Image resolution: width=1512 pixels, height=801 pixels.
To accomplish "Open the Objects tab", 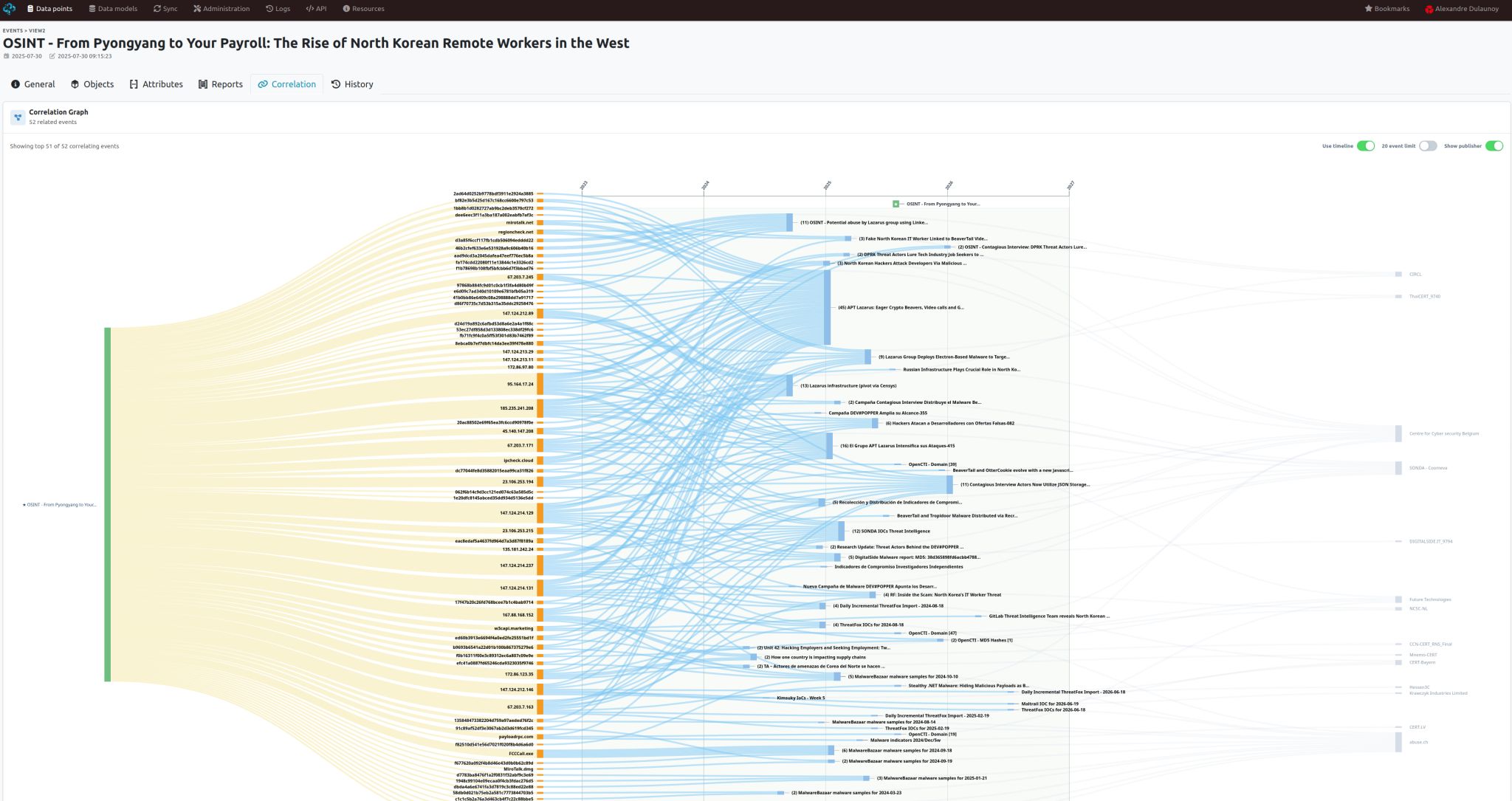I will click(92, 84).
